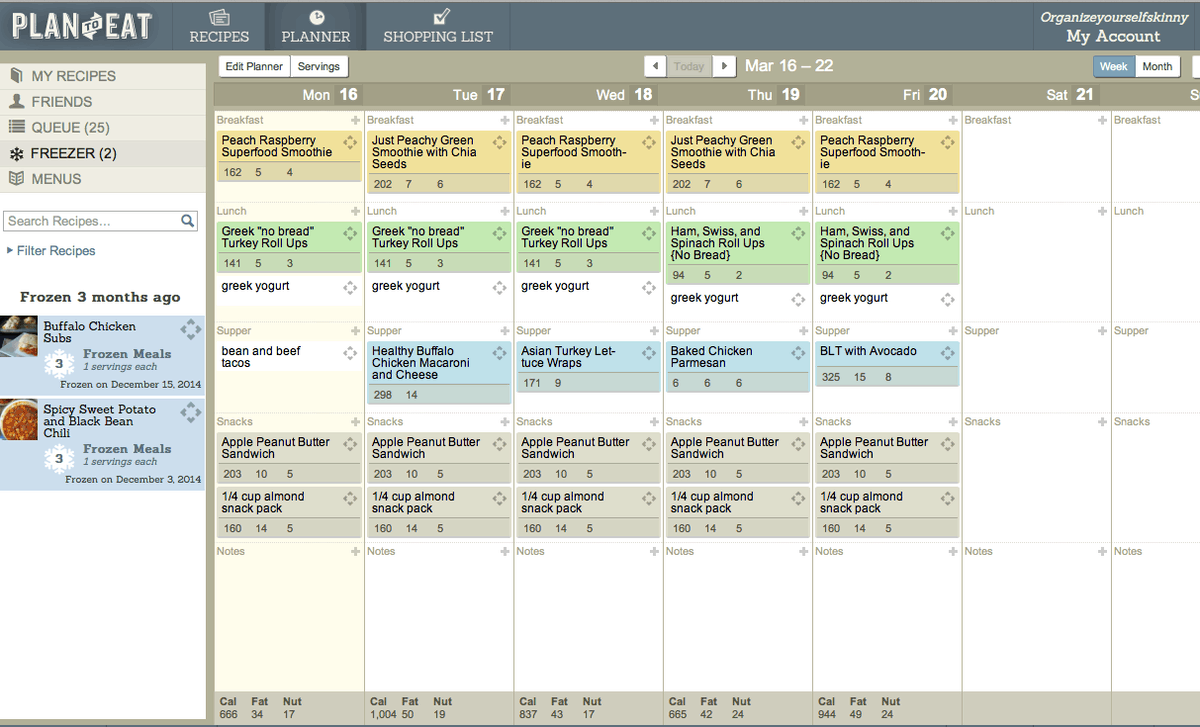Open Baked Chicken Parmesan recipe
This screenshot has height=727, width=1200.
[711, 357]
